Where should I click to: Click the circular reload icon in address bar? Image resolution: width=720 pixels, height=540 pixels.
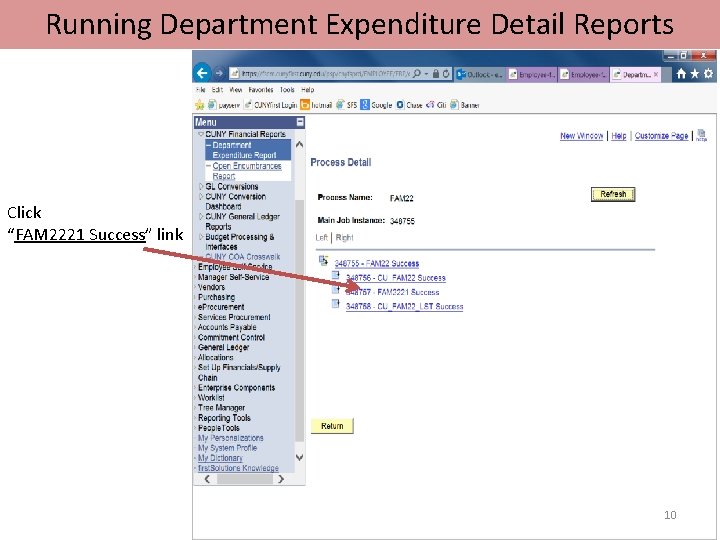(x=446, y=73)
